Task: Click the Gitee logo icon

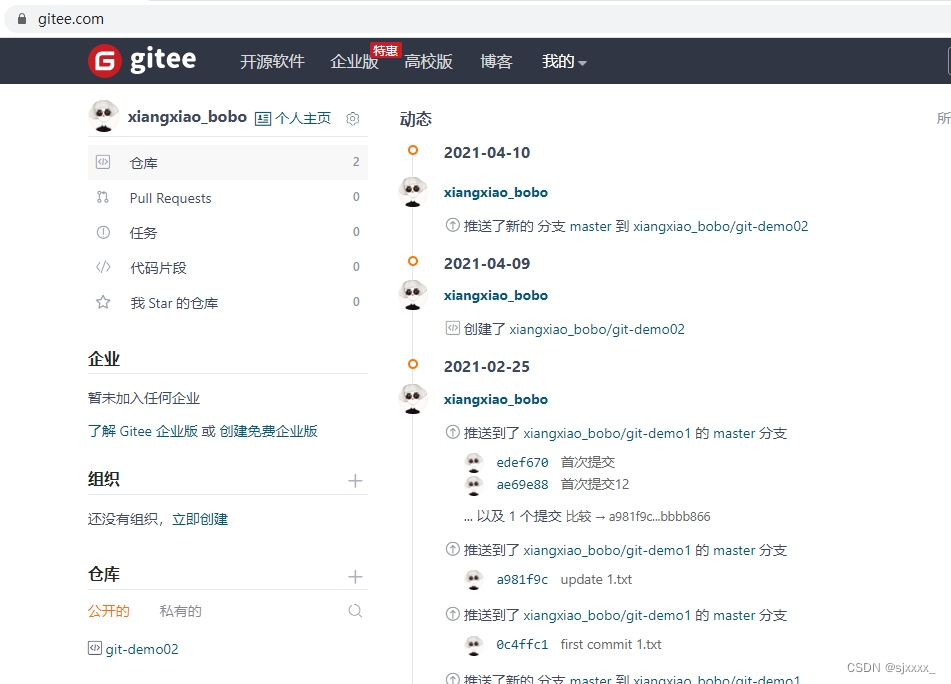Action: (x=105, y=61)
